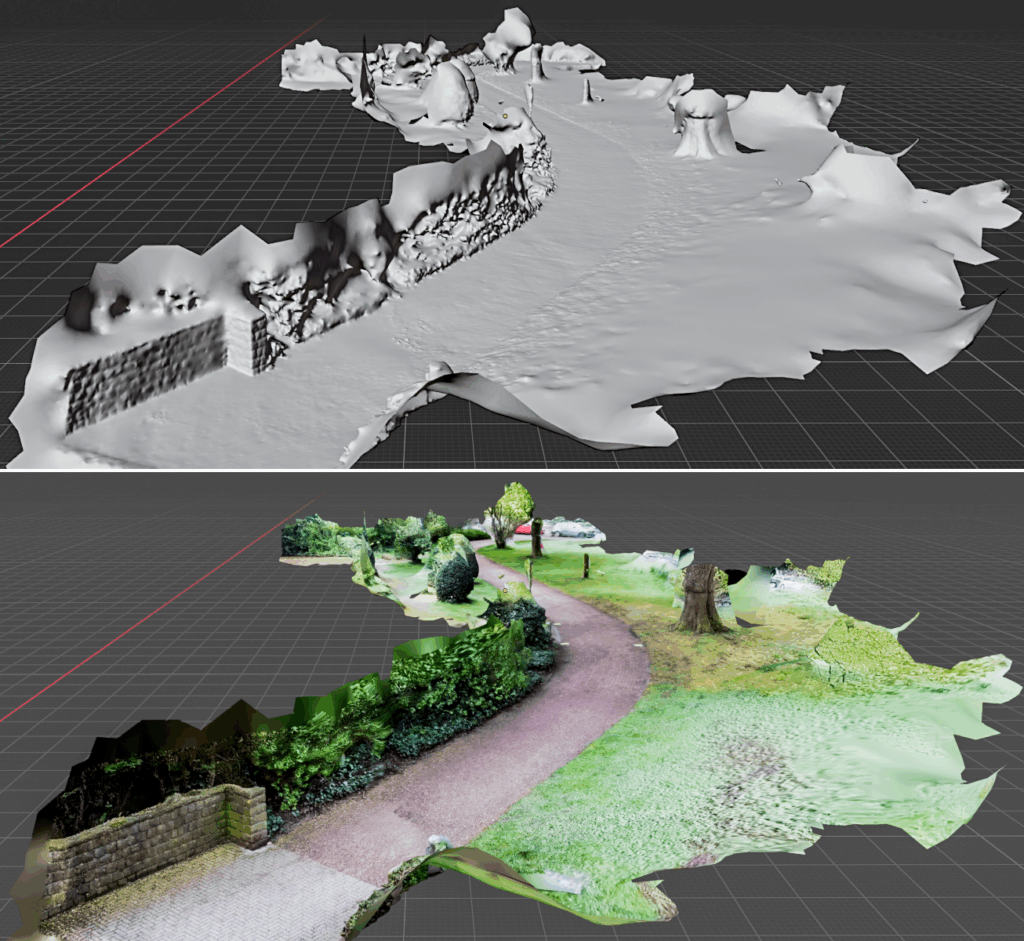The width and height of the screenshot is (1024, 941).
Task: Click the yellow origin dot on the gray mesh
Action: pos(505,117)
